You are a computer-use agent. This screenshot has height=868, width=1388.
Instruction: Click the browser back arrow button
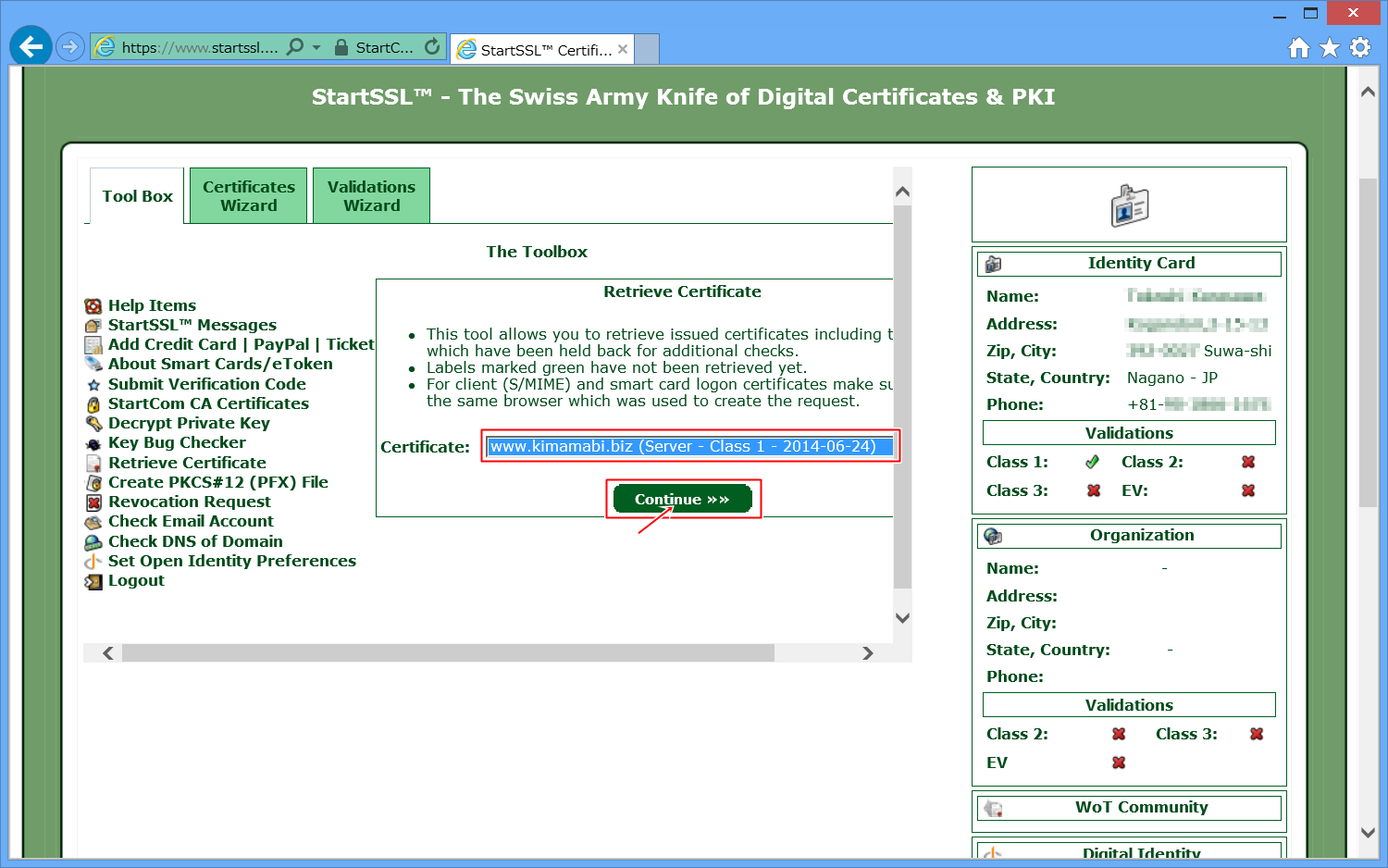pos(31,46)
